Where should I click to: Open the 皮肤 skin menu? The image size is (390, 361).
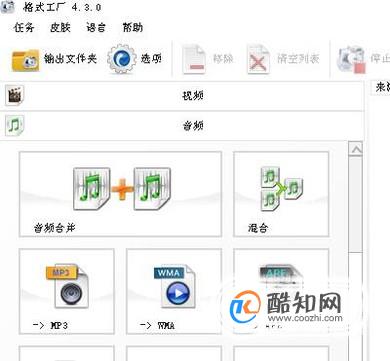tap(60, 27)
